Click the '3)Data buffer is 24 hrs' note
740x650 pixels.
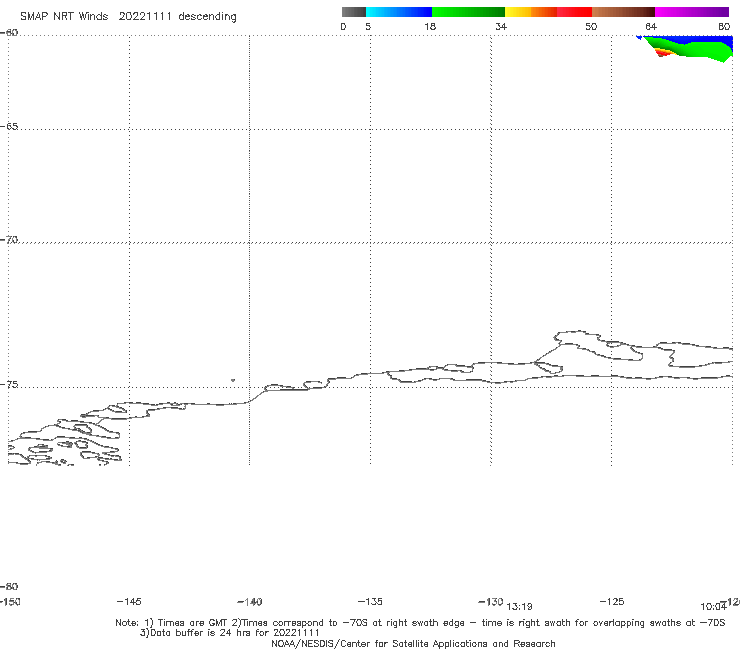click(230, 633)
